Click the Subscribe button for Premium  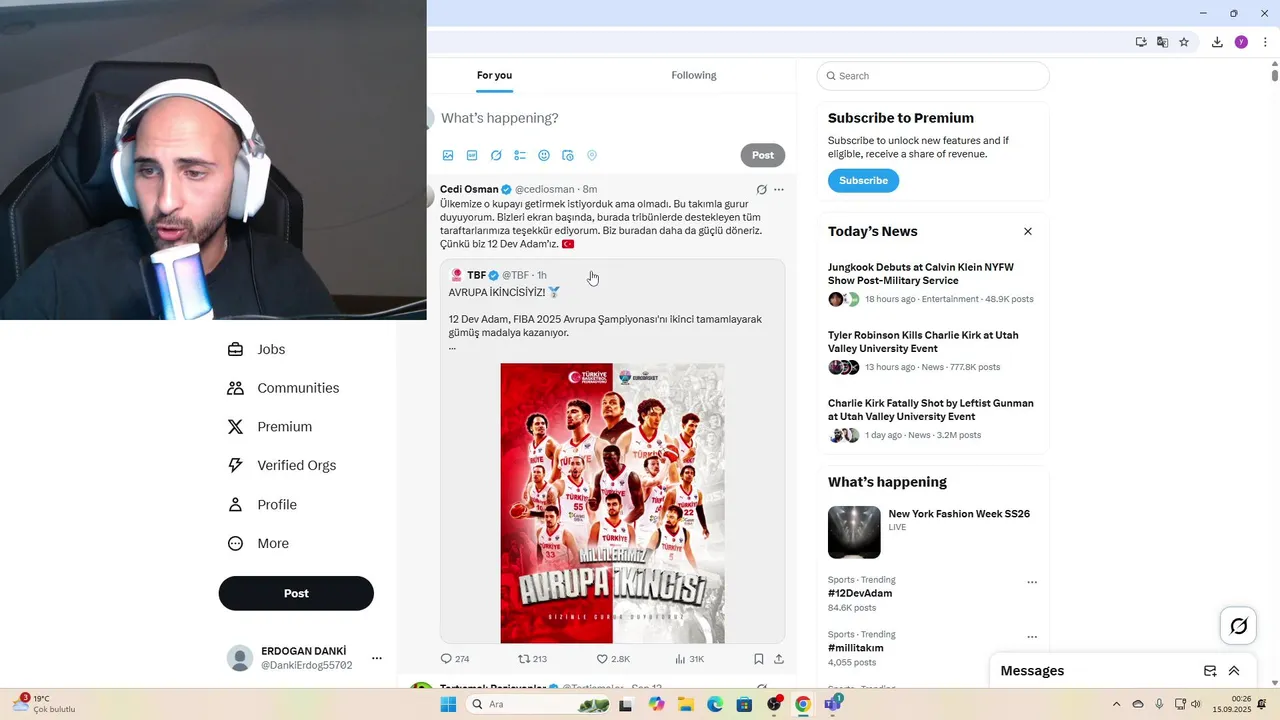click(x=863, y=181)
